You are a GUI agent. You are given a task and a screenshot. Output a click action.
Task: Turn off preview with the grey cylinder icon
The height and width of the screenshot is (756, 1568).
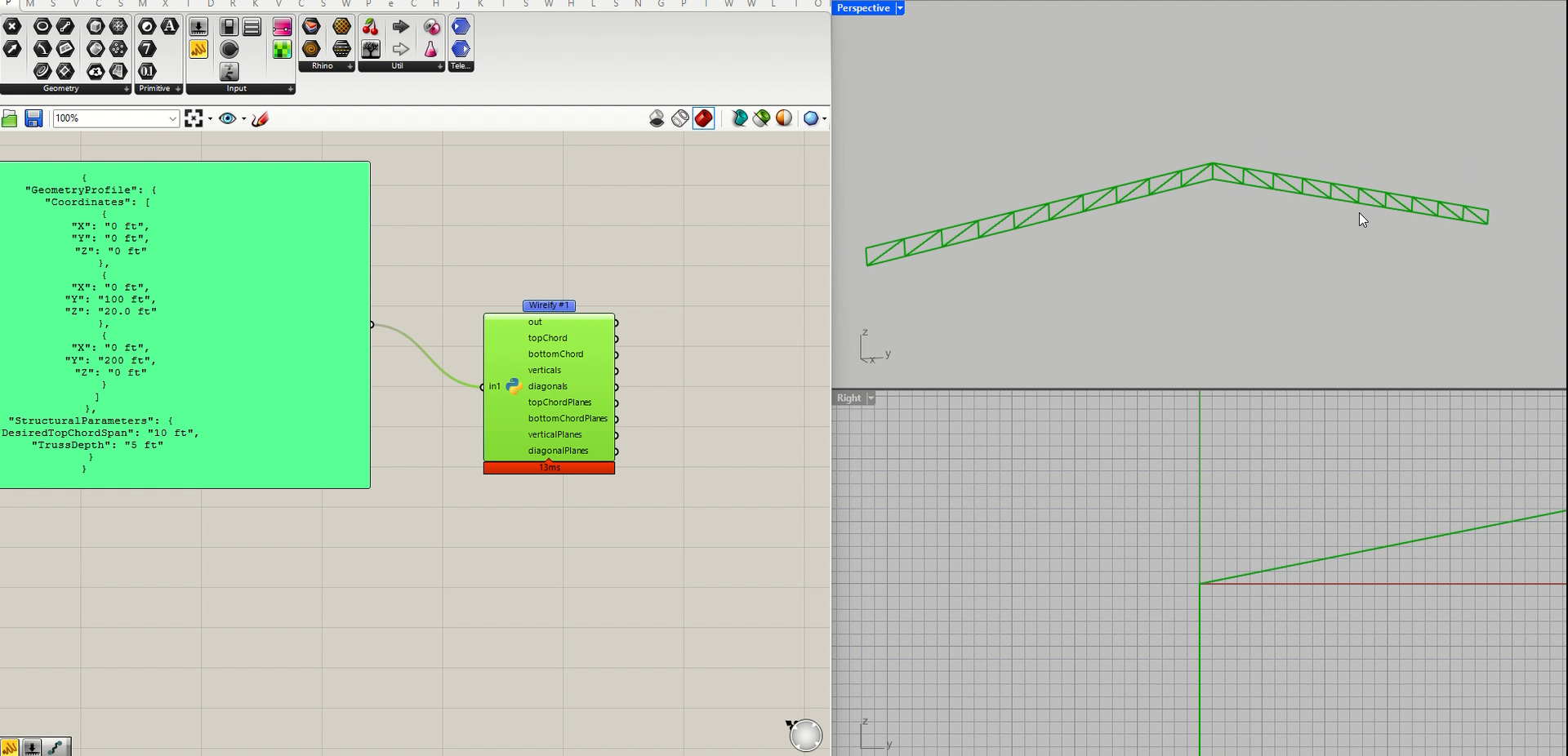pyautogui.click(x=657, y=118)
